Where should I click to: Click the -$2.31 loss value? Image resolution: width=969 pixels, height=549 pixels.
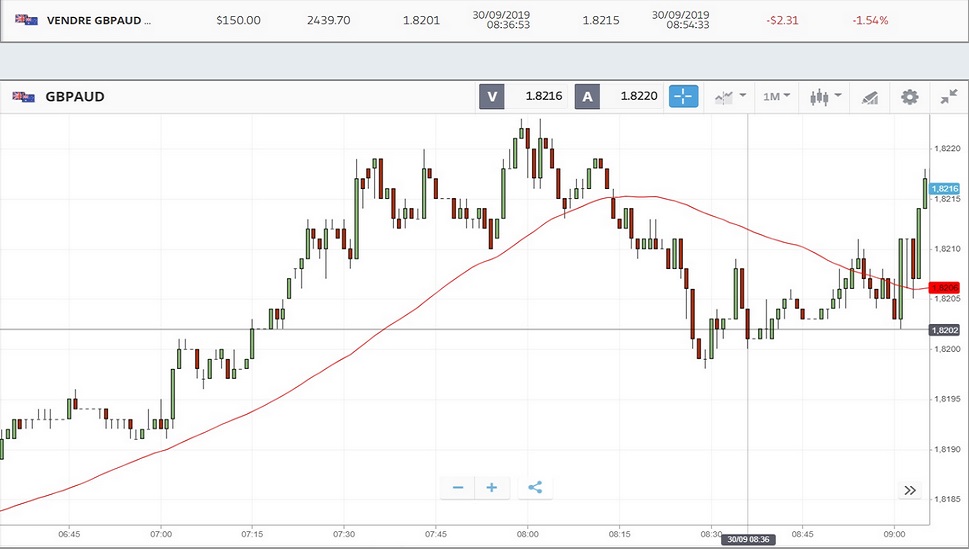pos(782,20)
